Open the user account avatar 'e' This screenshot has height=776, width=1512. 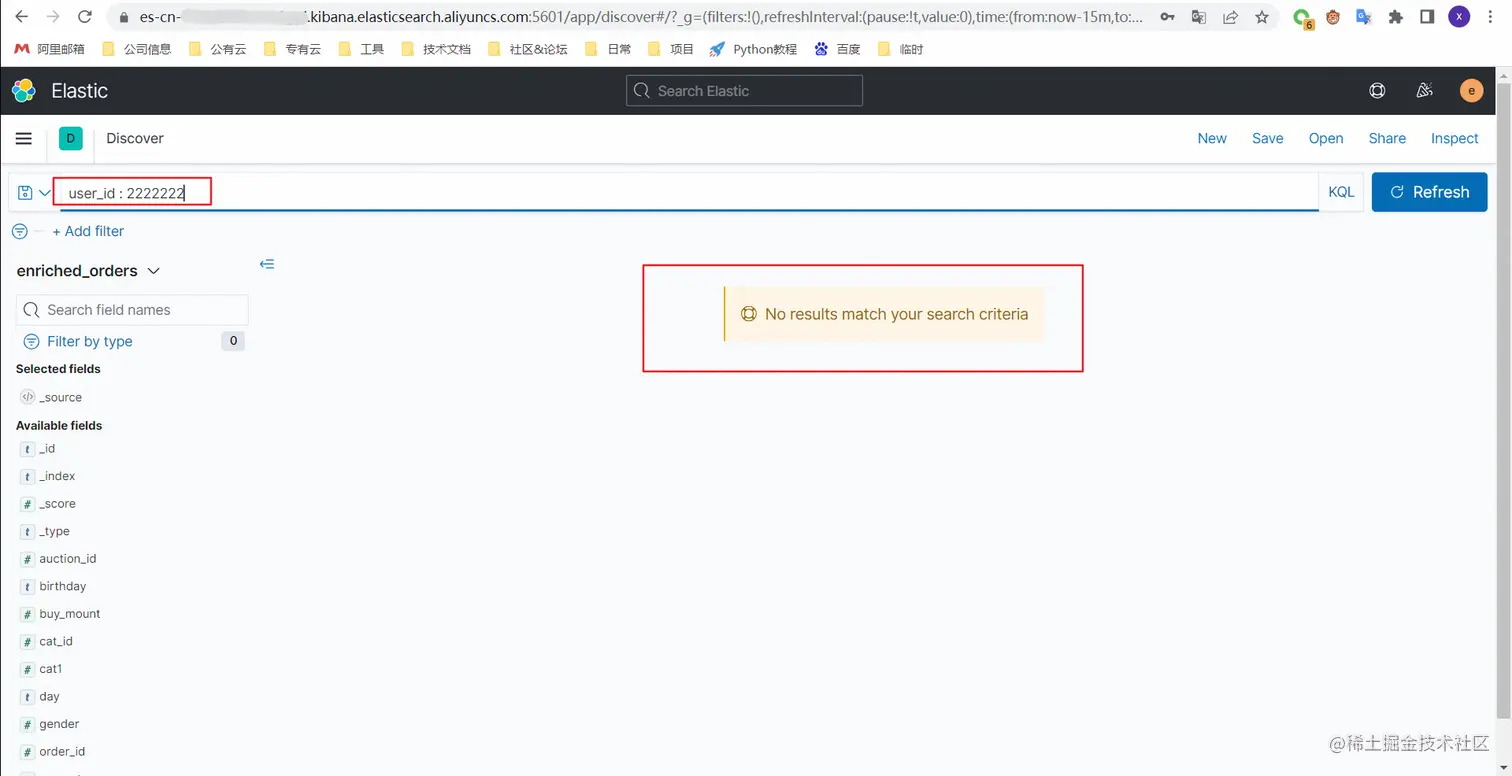[x=1471, y=91]
